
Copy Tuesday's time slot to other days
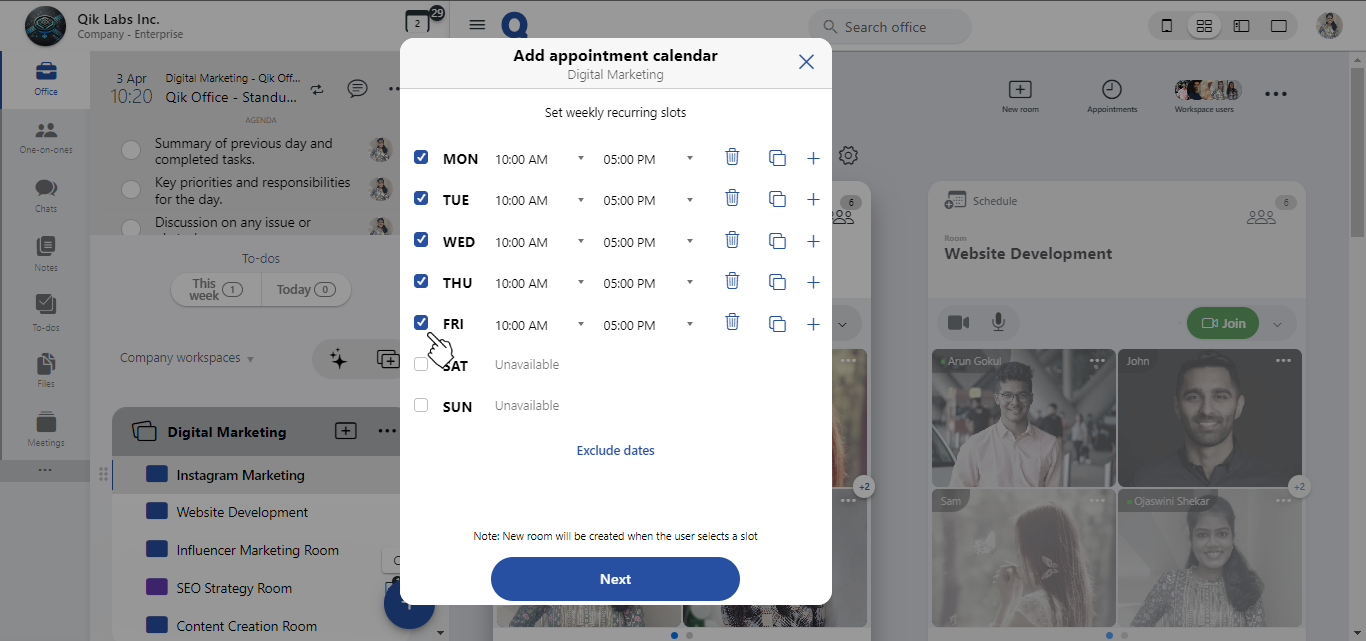777,199
